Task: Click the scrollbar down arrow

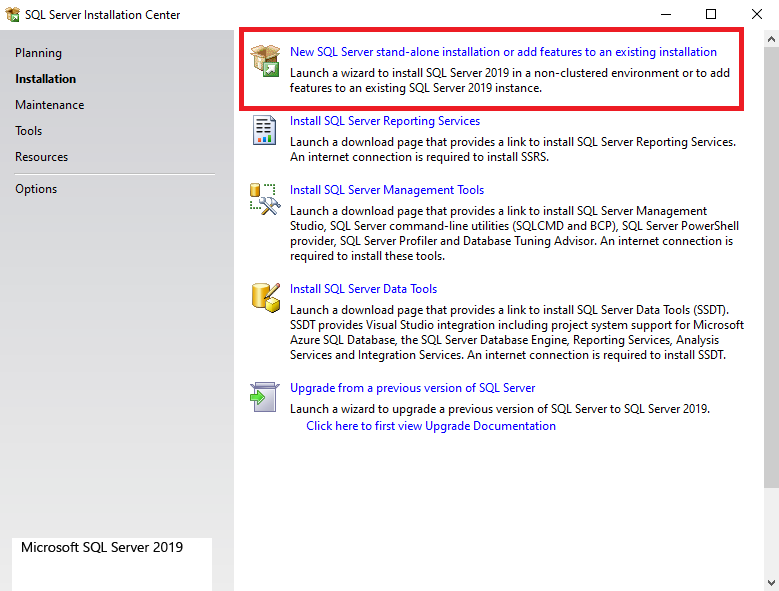Action: click(771, 583)
